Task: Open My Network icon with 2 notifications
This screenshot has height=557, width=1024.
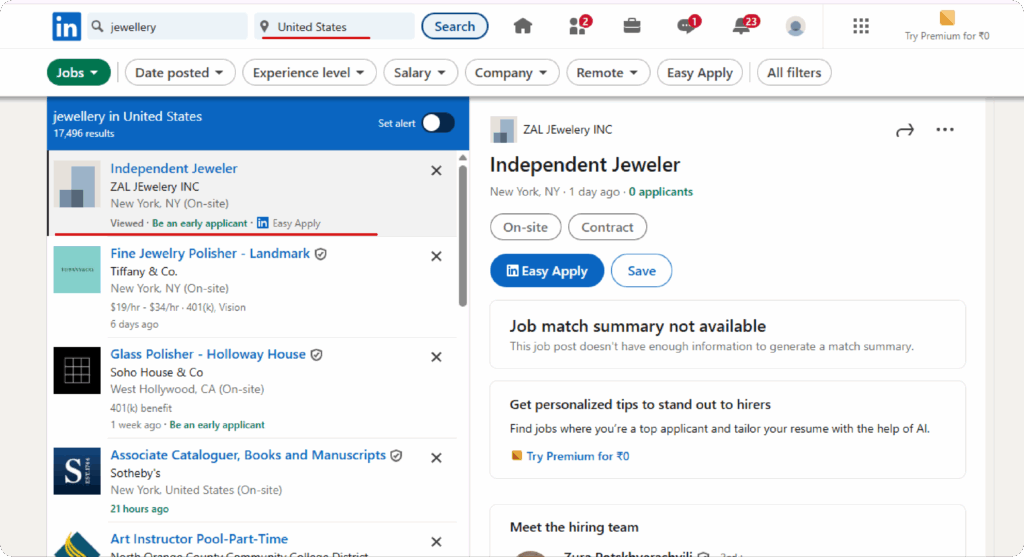Action: click(x=579, y=25)
